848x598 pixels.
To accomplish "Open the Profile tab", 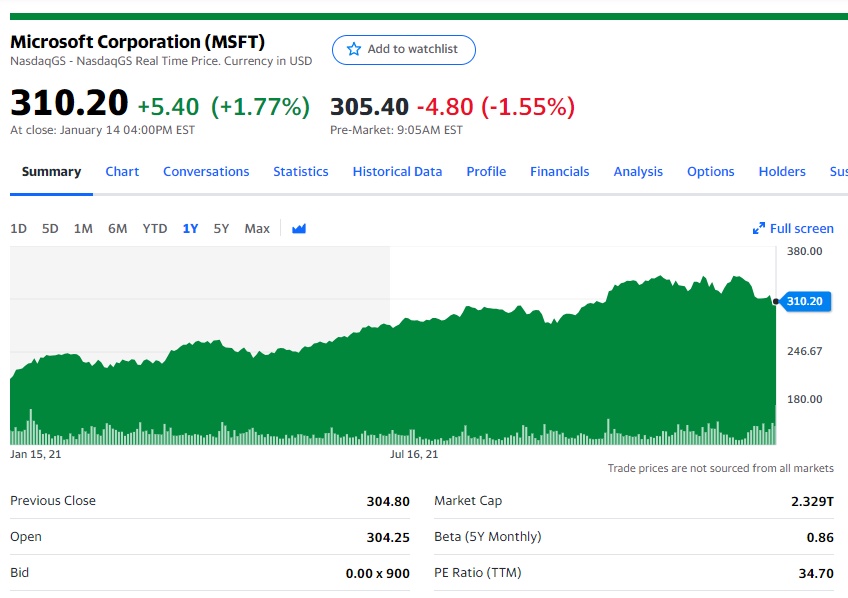I will click(x=486, y=171).
